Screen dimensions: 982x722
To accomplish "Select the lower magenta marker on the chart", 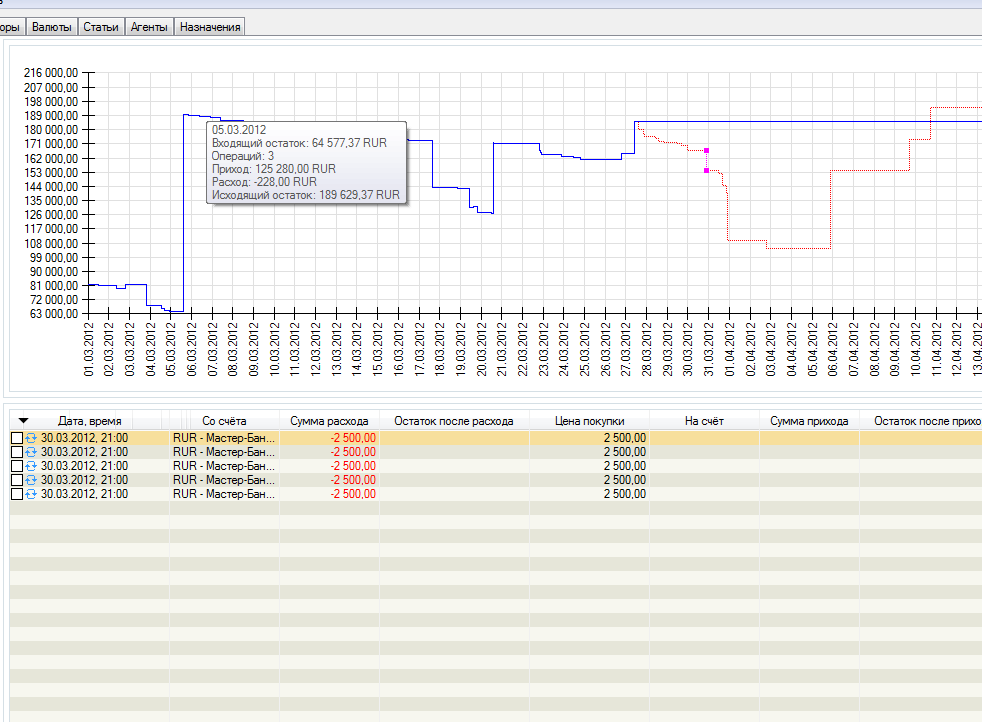I will click(706, 171).
